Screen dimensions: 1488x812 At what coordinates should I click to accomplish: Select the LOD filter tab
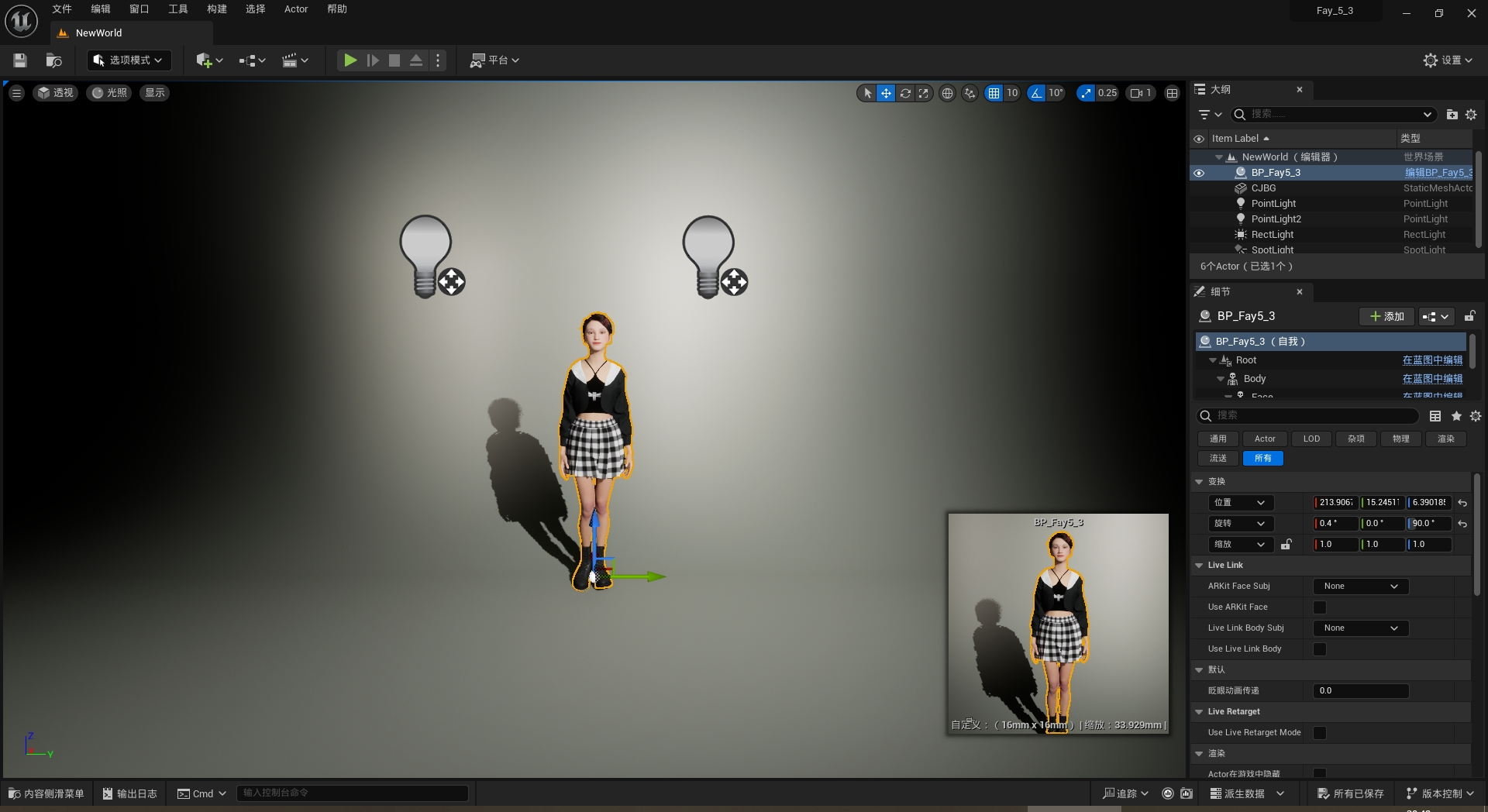pos(1311,439)
